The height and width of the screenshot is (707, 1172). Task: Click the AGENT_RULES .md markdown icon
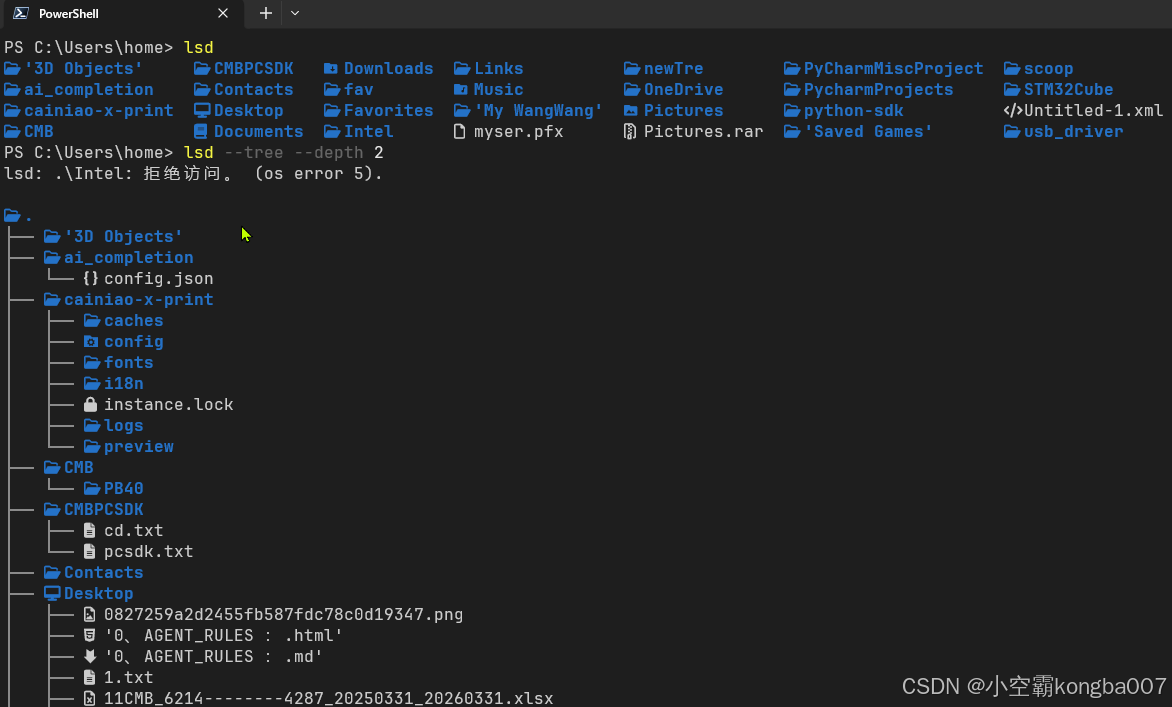pyautogui.click(x=90, y=656)
